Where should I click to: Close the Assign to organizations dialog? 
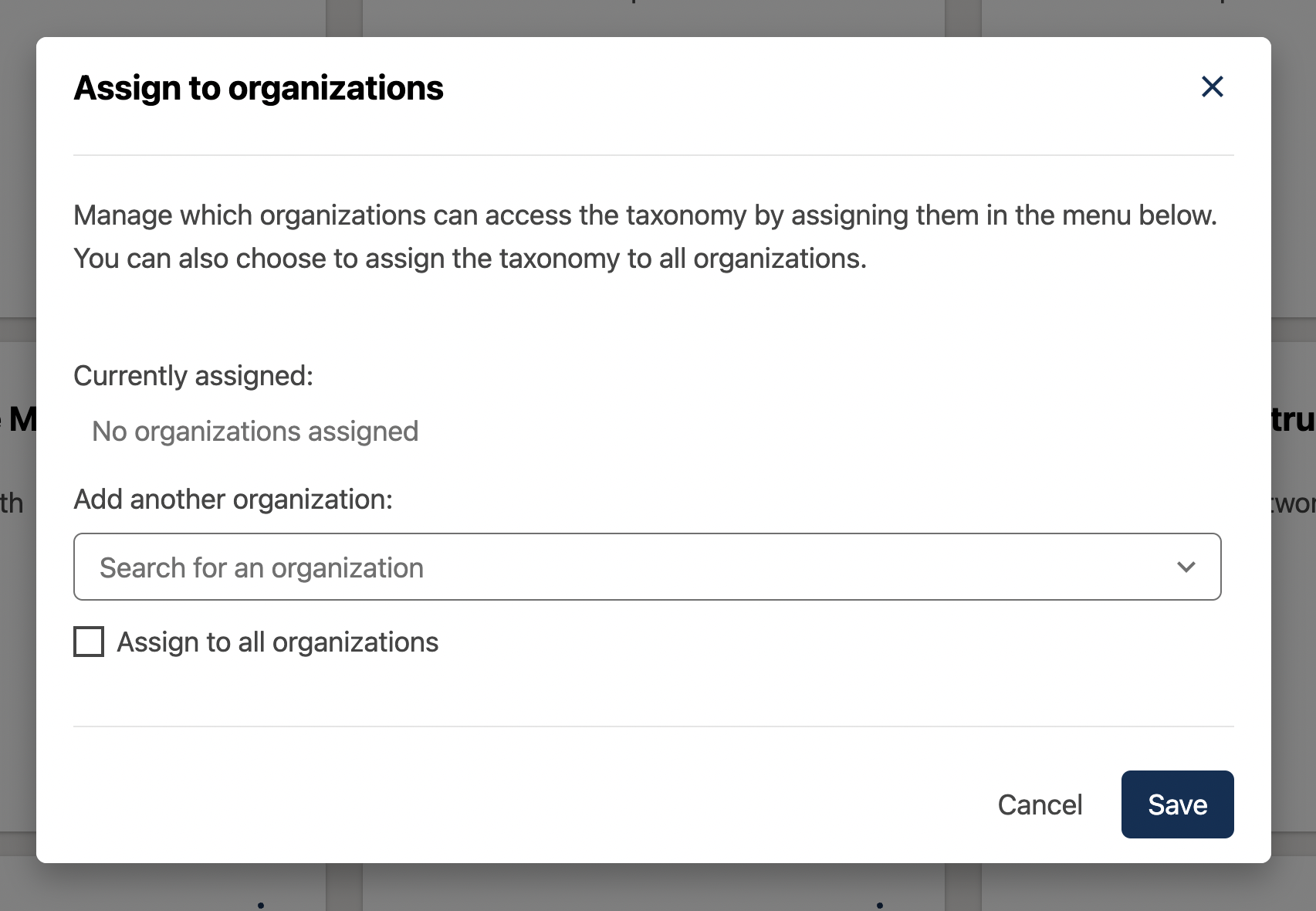click(x=1212, y=87)
